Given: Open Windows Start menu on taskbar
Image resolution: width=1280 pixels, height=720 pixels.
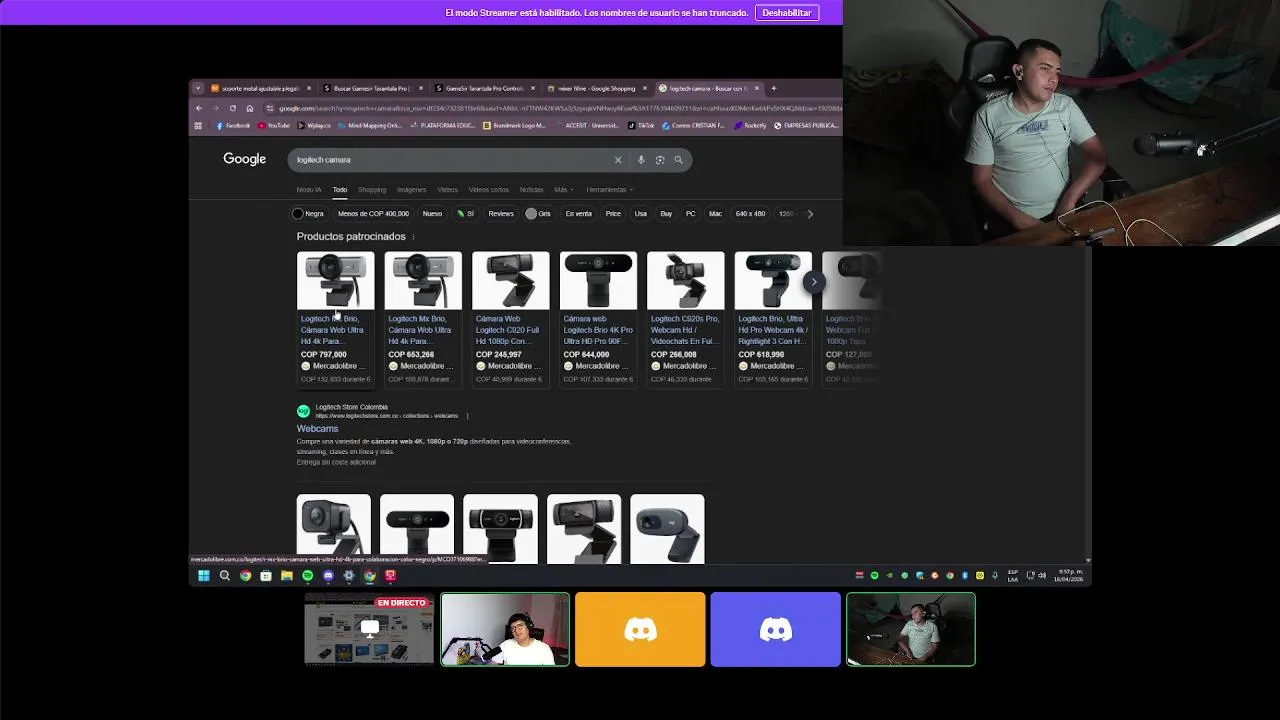Looking at the screenshot, I should point(204,576).
